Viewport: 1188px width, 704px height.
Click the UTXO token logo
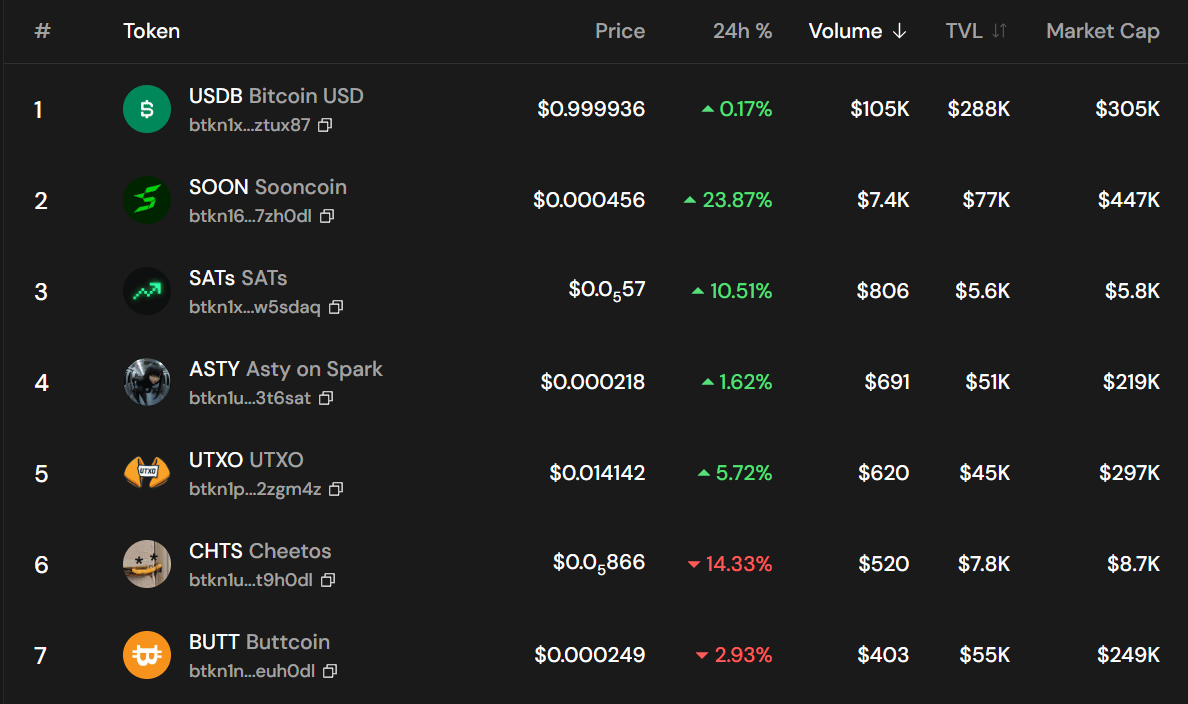coord(147,473)
